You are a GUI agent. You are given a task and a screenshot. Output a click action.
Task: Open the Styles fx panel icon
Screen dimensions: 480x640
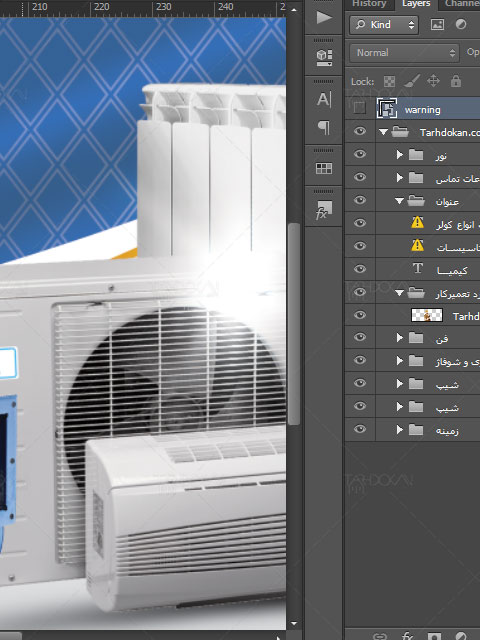(324, 210)
